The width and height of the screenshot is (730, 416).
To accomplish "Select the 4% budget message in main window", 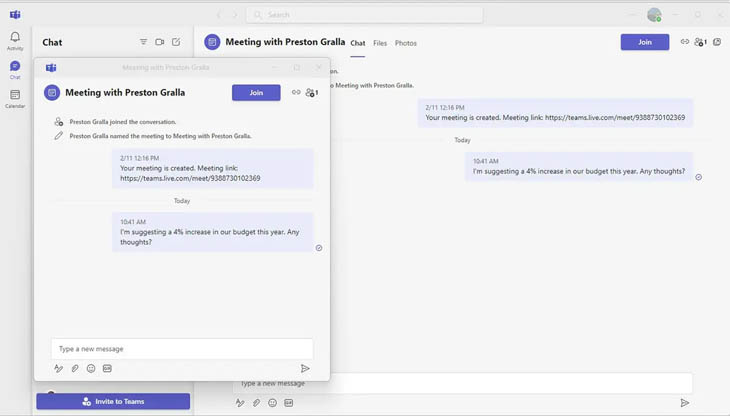I will coord(579,167).
